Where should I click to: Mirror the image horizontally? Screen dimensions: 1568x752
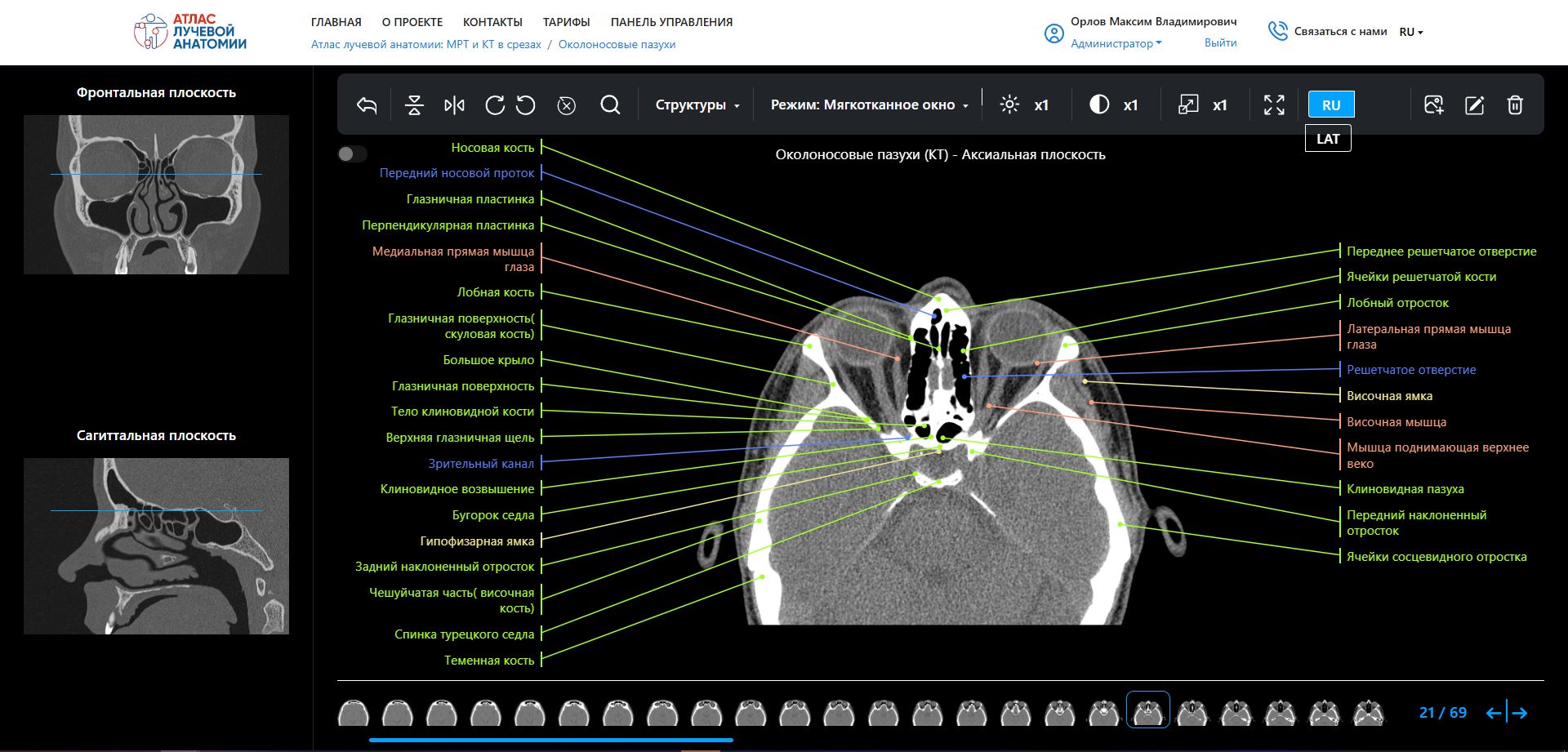pyautogui.click(x=454, y=105)
